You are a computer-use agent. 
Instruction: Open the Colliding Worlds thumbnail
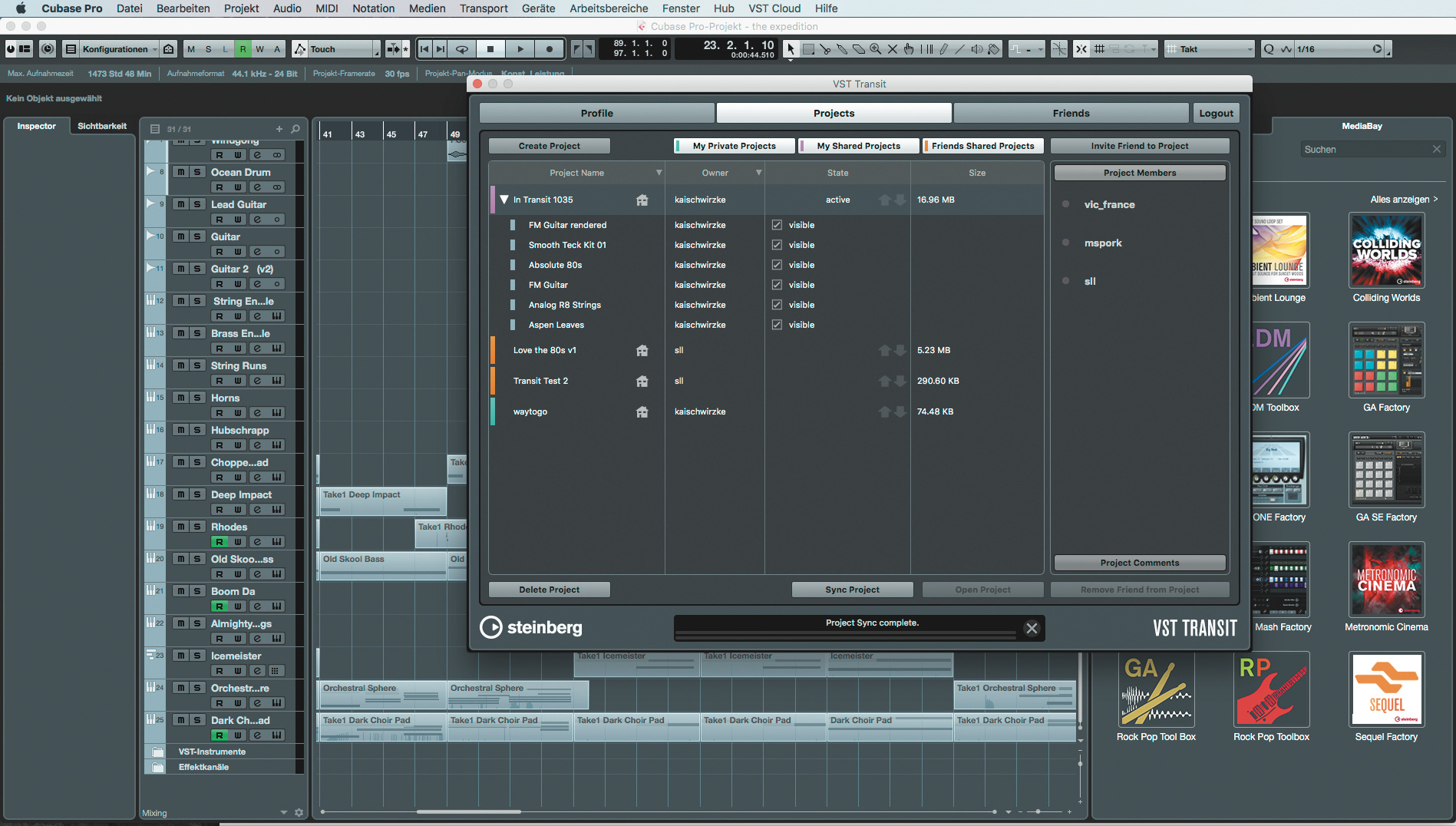1386,250
